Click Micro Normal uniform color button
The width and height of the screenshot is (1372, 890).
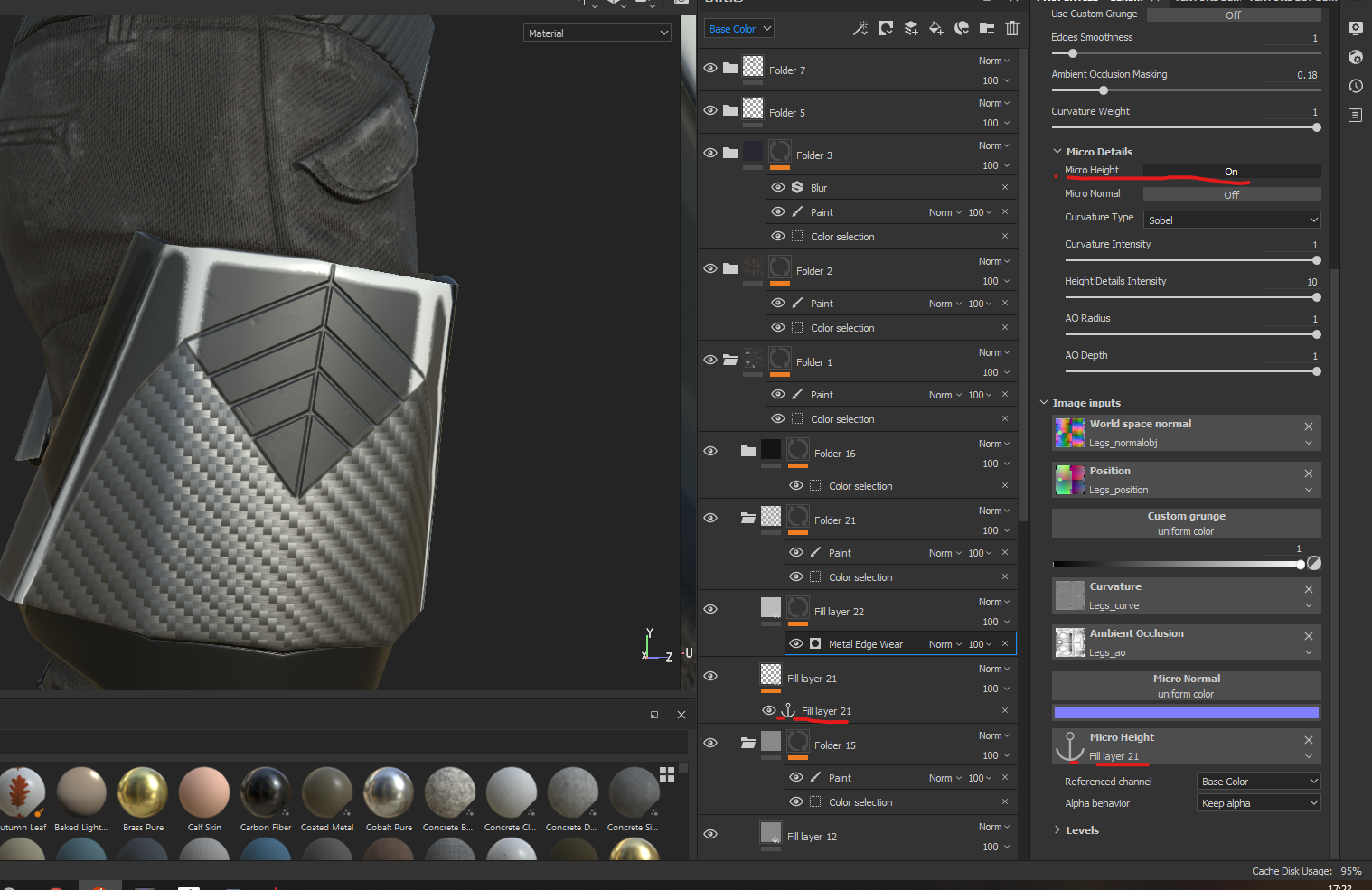coord(1186,686)
